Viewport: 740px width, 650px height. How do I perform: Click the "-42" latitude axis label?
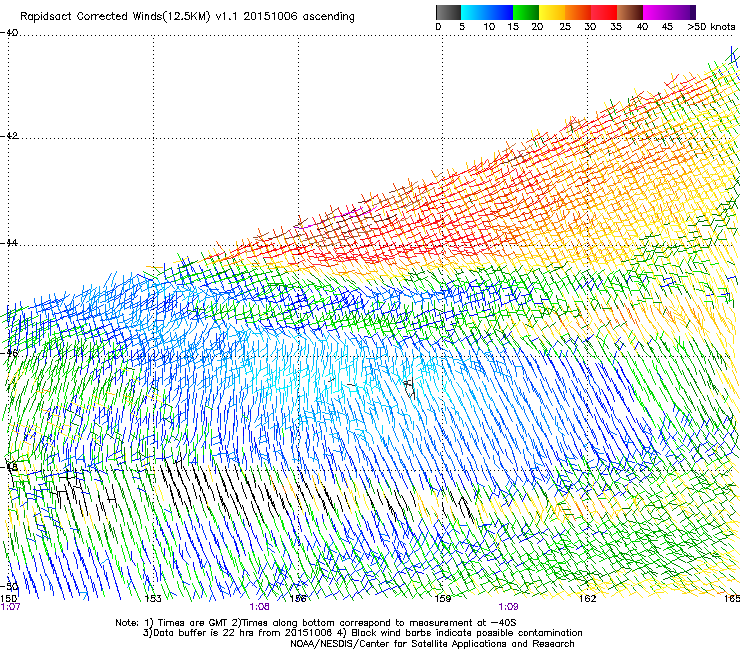[9, 136]
